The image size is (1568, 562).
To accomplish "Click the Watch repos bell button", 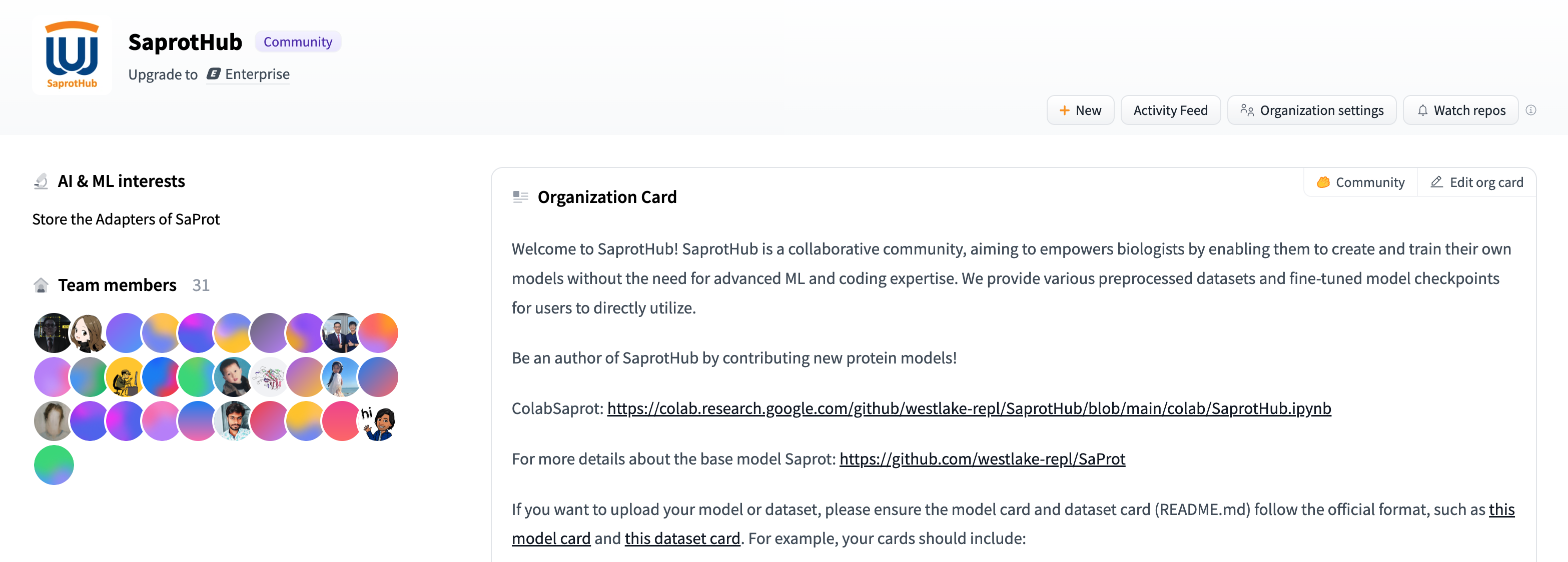I will click(x=1460, y=110).
